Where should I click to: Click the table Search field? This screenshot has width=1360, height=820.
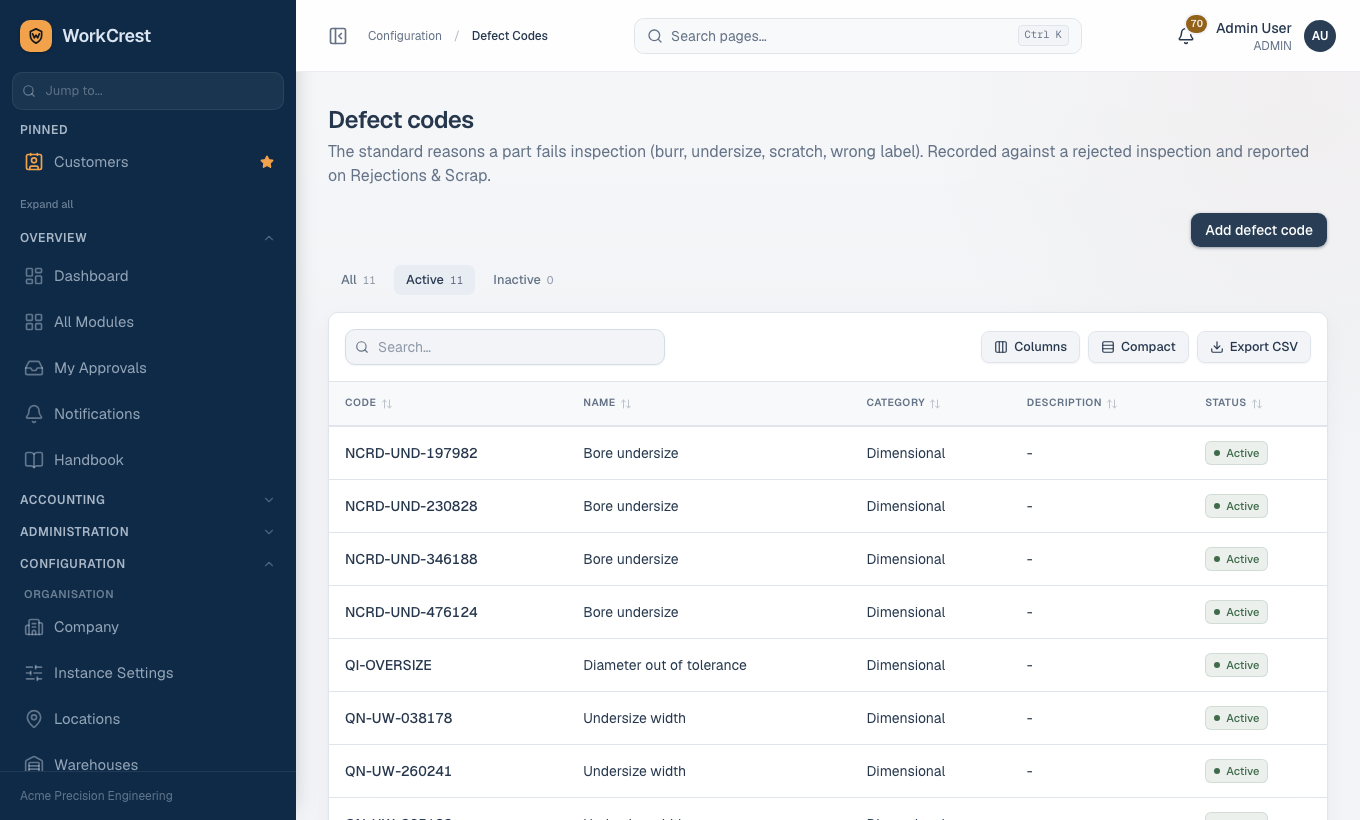(x=505, y=347)
